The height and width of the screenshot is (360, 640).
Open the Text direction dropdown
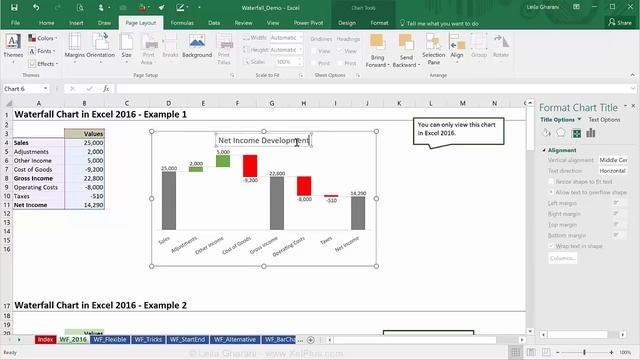613,171
